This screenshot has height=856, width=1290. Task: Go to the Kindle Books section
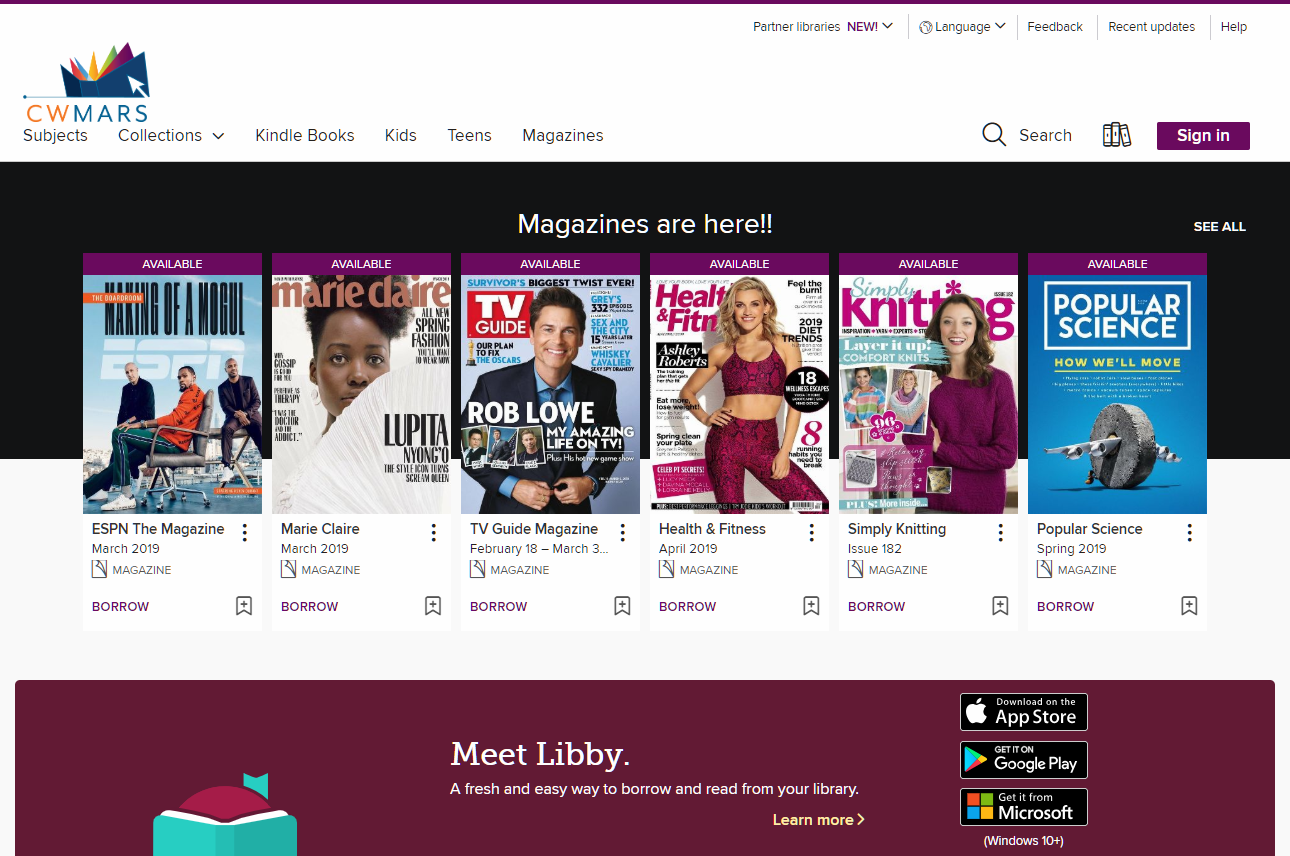pyautogui.click(x=304, y=136)
